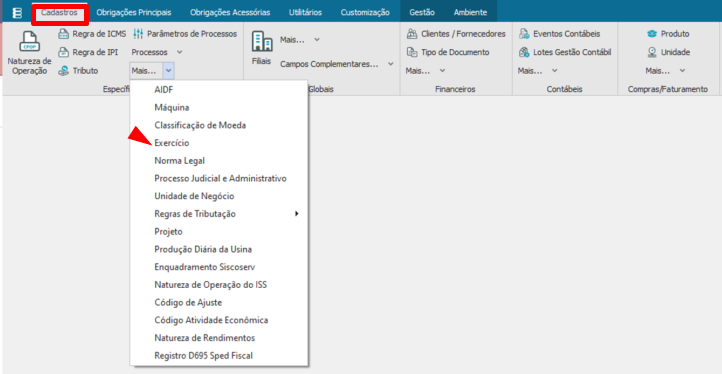The height and width of the screenshot is (374, 722).
Task: Switch to Obrigações Principais tab
Action: coord(134,13)
